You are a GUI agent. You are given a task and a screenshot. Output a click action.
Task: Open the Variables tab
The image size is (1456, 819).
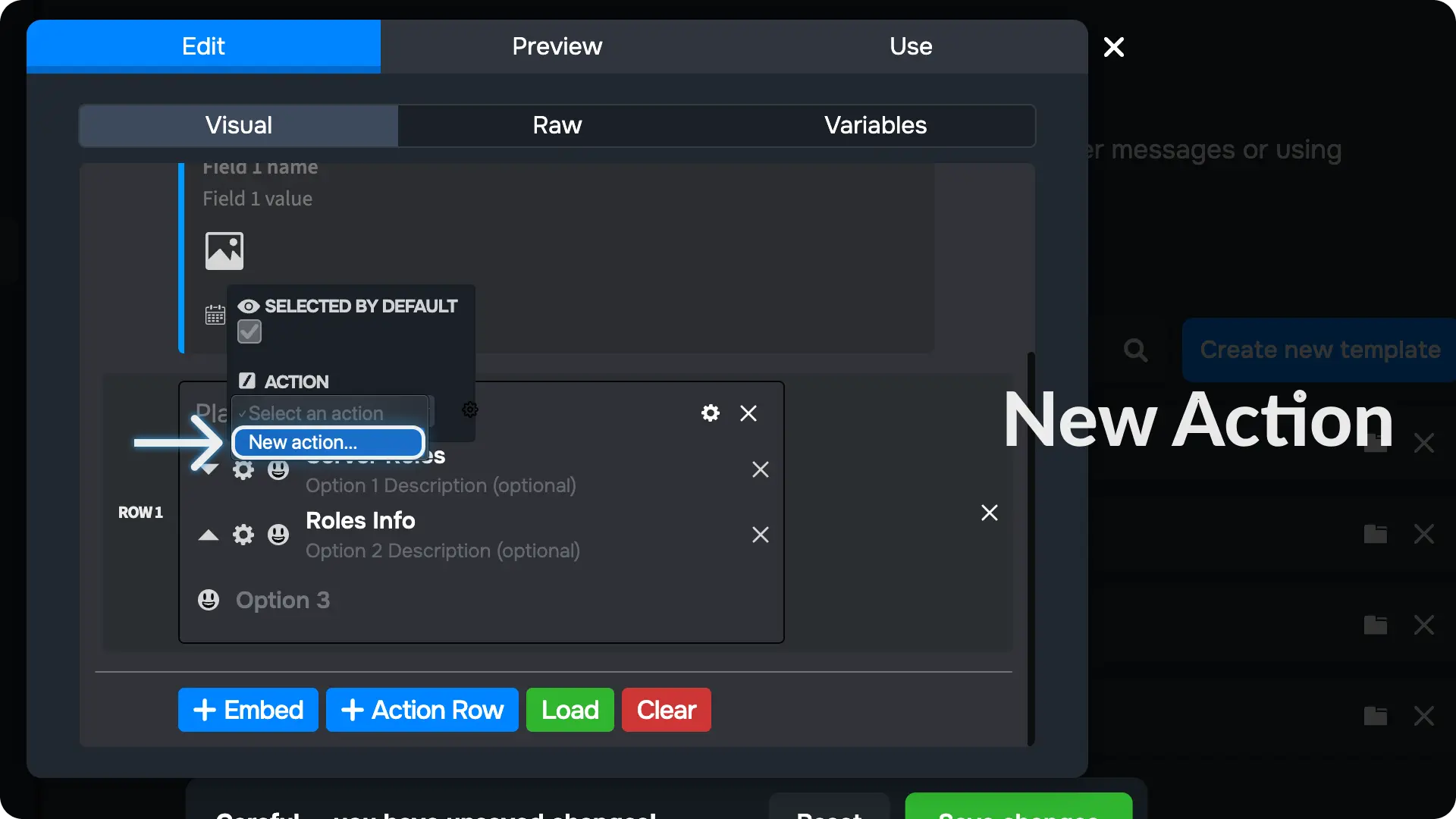coord(876,125)
